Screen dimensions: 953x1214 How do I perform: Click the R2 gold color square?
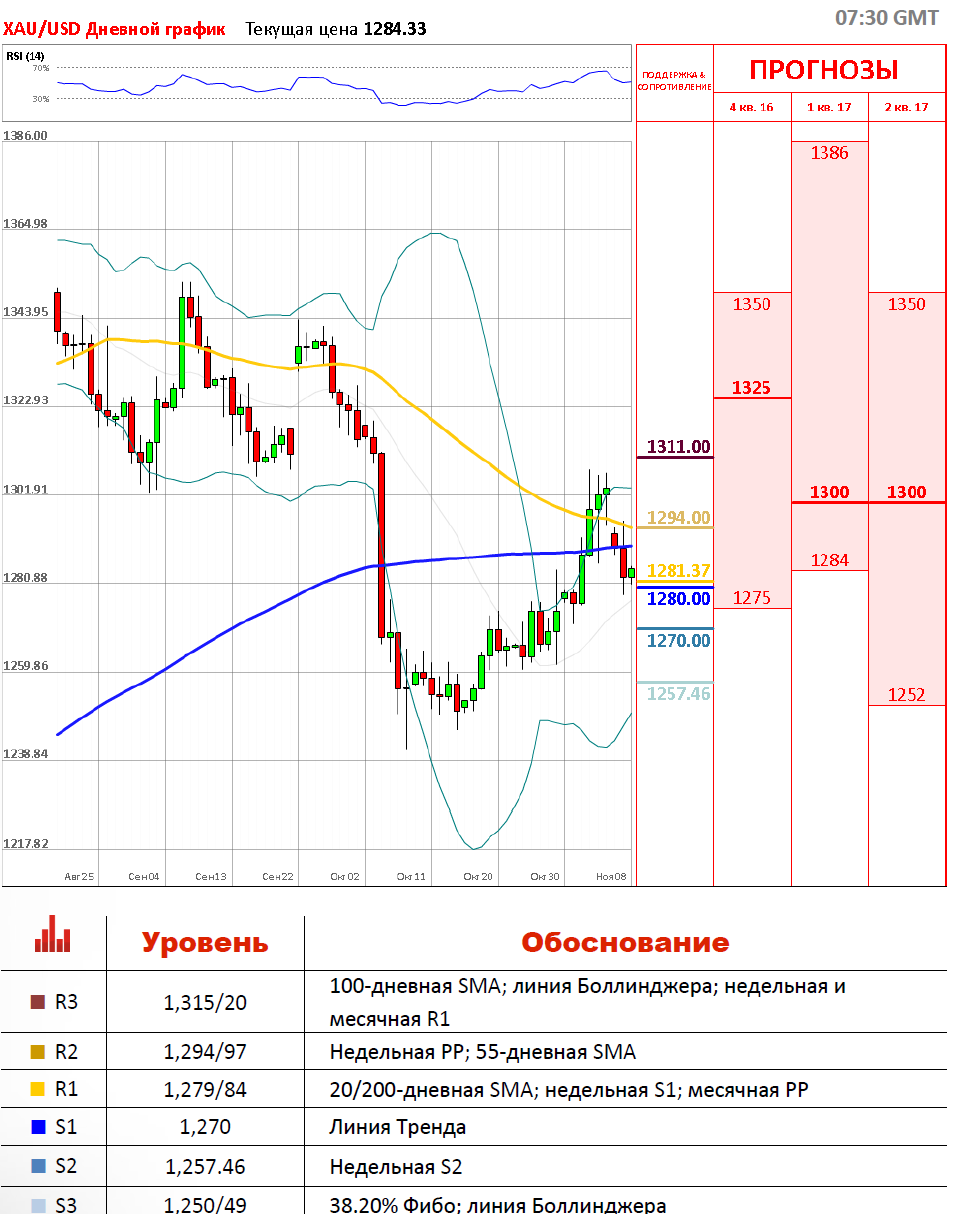tap(38, 1052)
